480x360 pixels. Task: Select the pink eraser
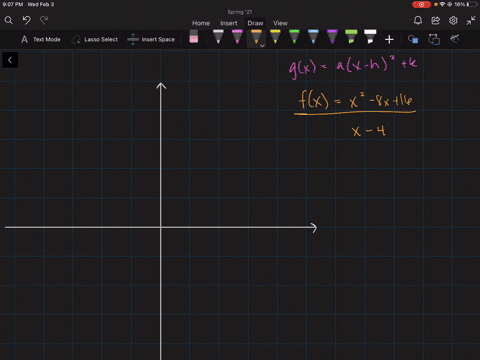(194, 37)
